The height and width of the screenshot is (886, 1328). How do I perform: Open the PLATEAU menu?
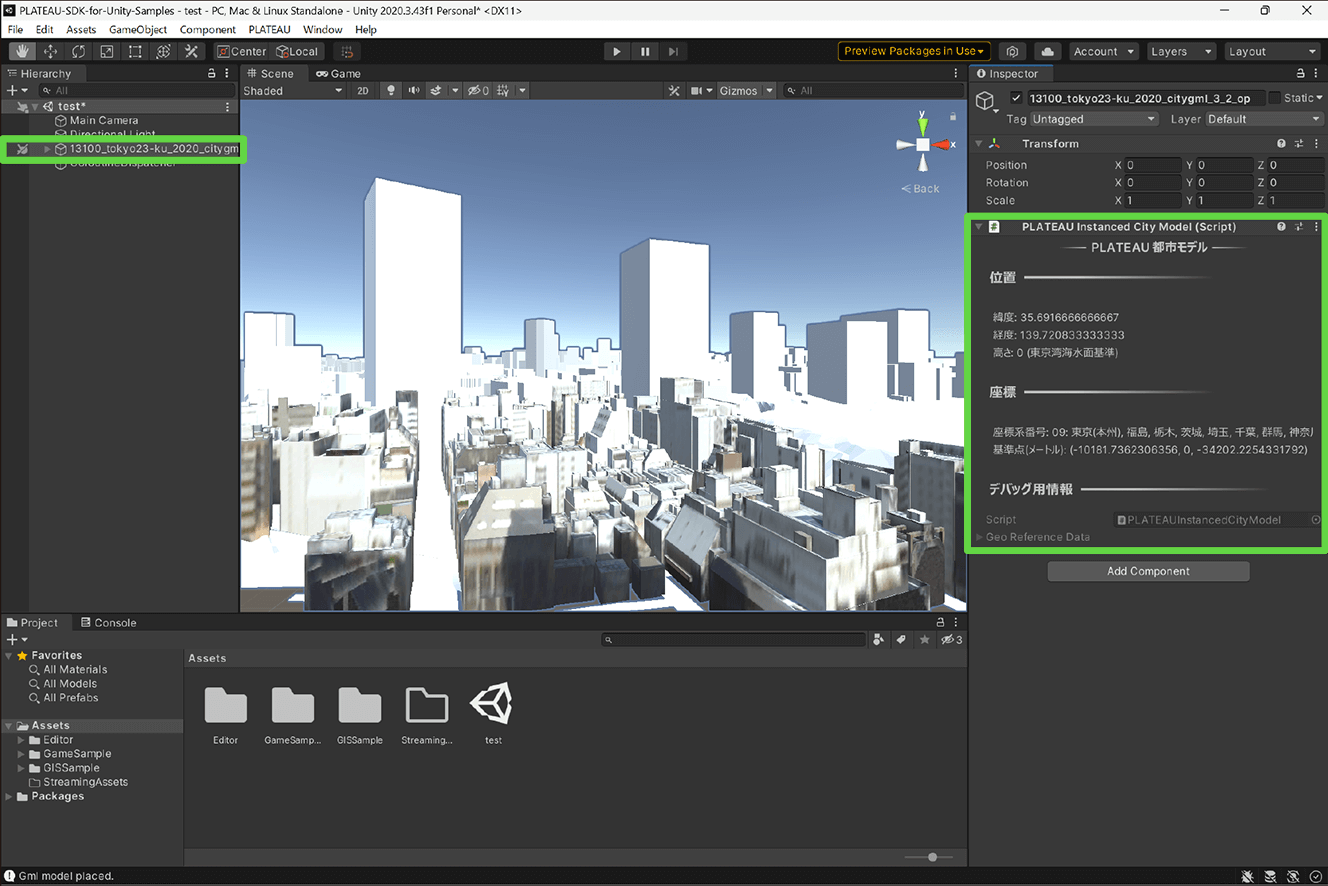tap(269, 29)
